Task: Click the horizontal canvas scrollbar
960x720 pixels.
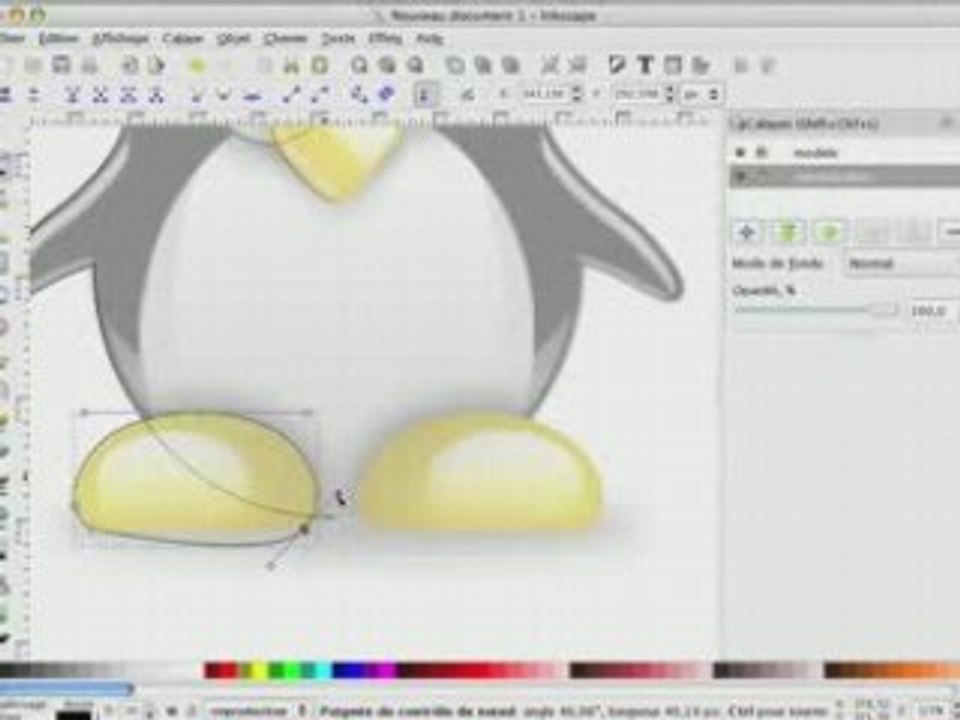Action: pos(66,691)
